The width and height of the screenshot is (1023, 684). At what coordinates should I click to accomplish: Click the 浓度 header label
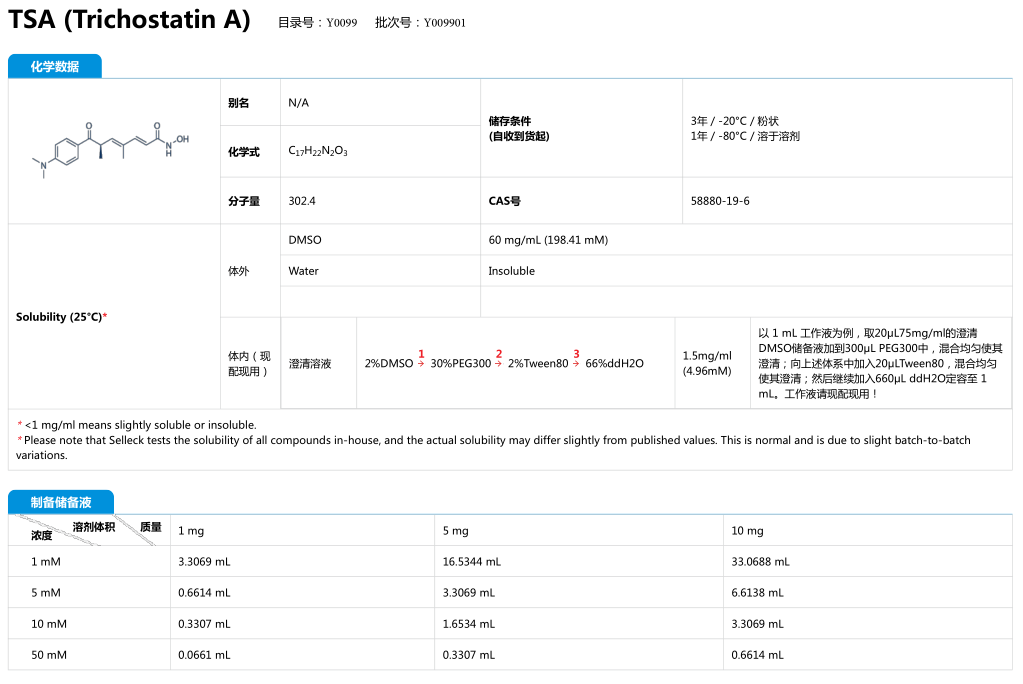point(42,535)
